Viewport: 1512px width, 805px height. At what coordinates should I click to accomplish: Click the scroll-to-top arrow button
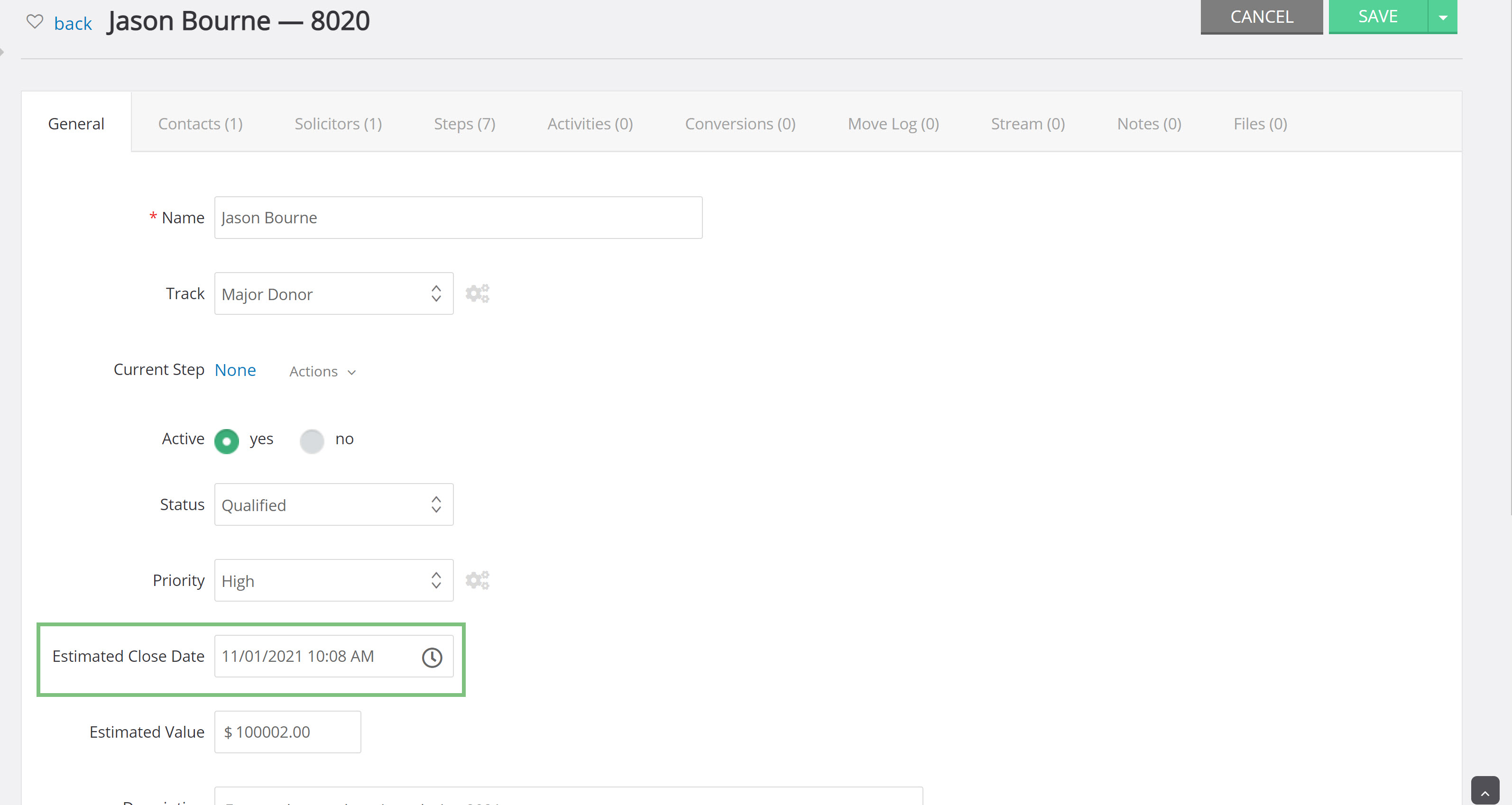coord(1485,791)
